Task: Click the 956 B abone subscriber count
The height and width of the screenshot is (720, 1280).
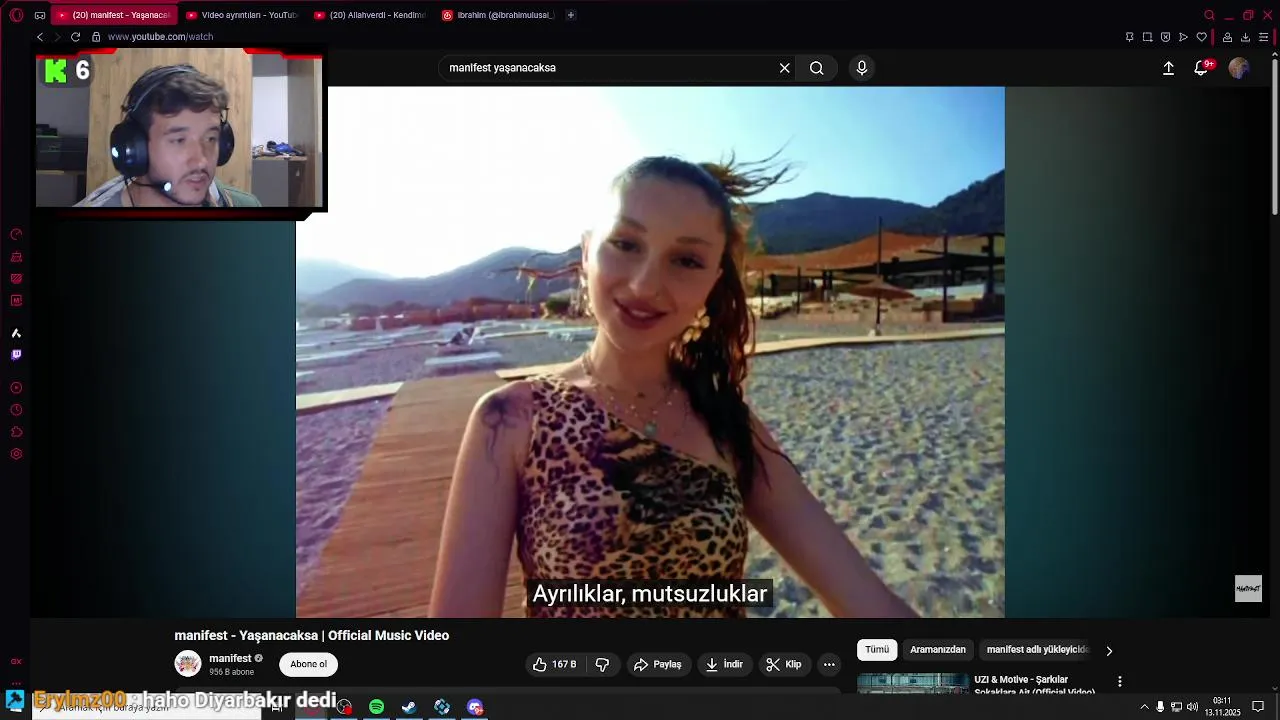Action: 231,672
